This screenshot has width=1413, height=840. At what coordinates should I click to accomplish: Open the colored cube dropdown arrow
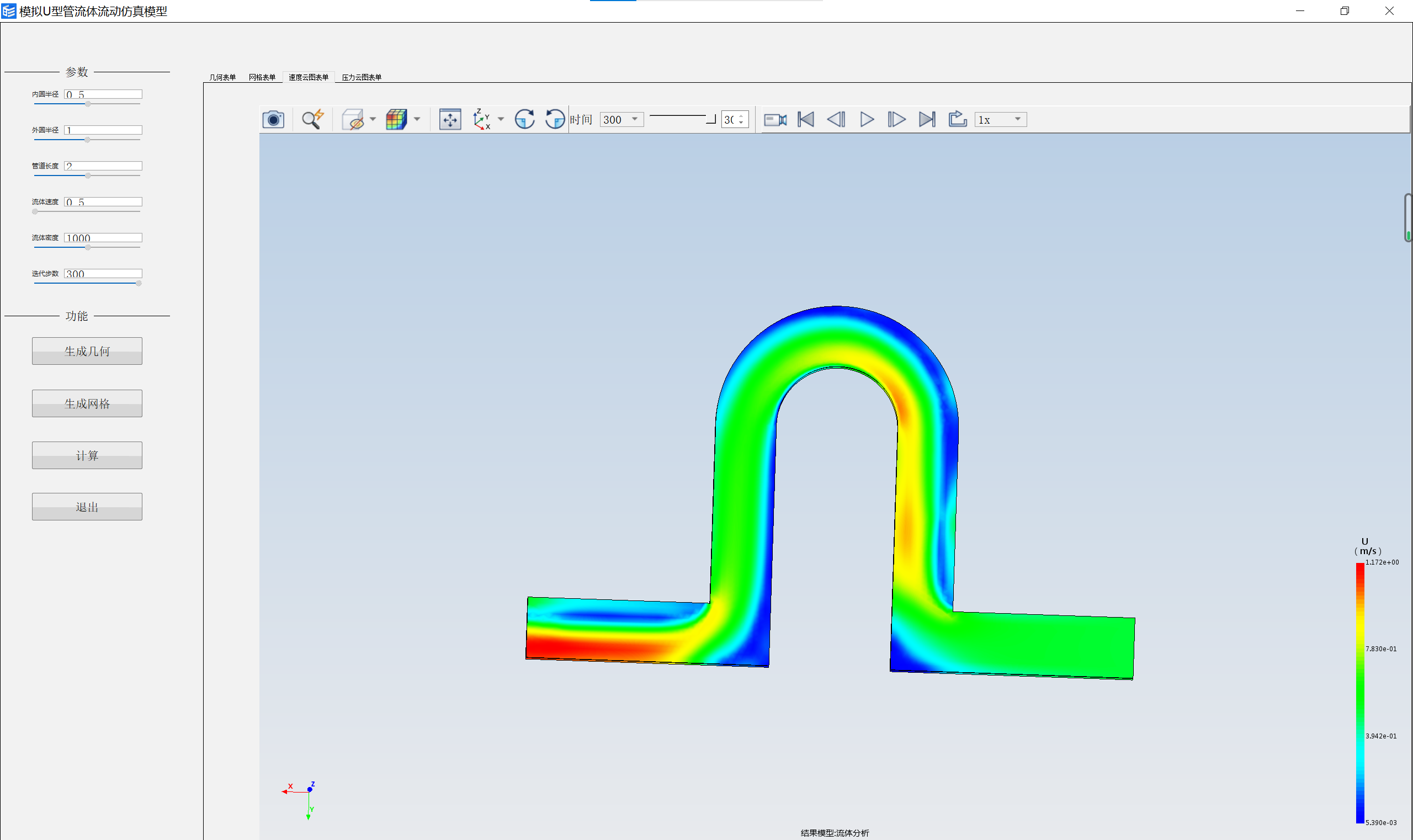coord(417,119)
